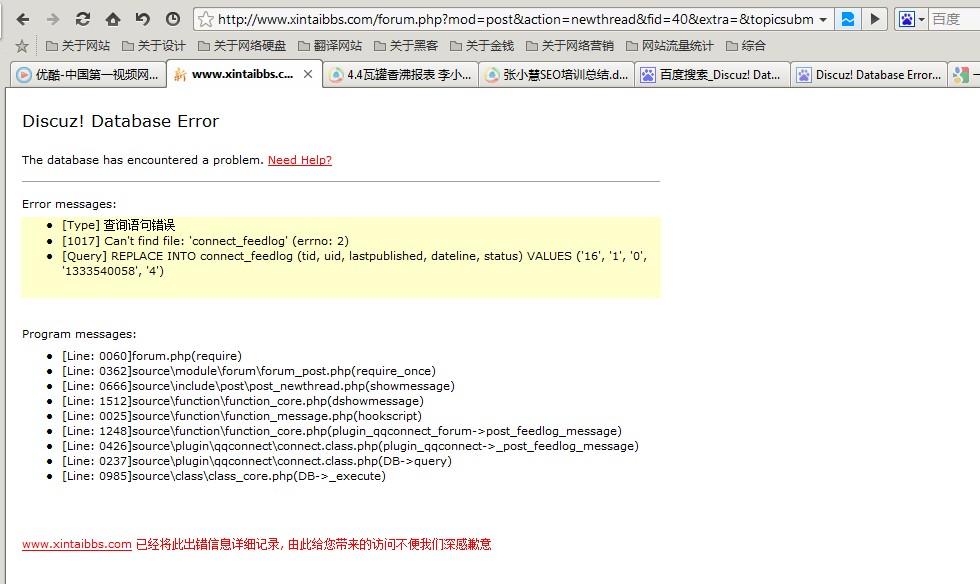Open the 关于设计 bookmark folder
The width and height of the screenshot is (980, 584).
[154, 46]
